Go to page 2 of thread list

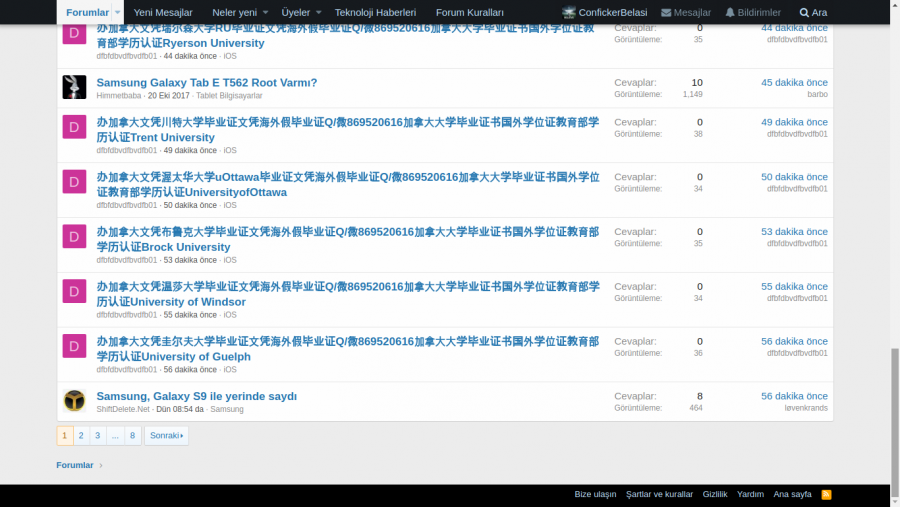tap(81, 435)
